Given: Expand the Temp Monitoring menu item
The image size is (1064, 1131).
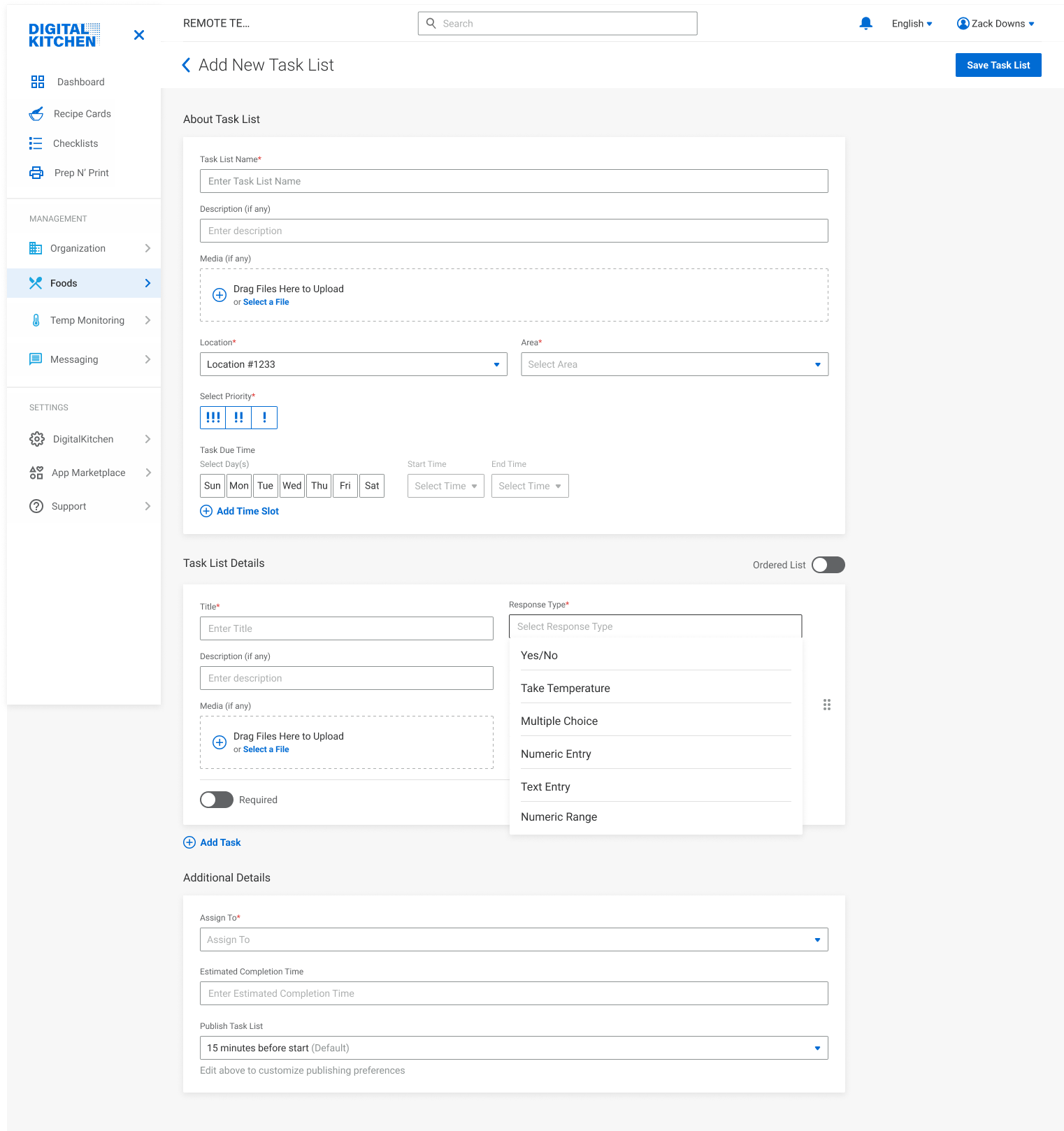Looking at the screenshot, I should [87, 320].
